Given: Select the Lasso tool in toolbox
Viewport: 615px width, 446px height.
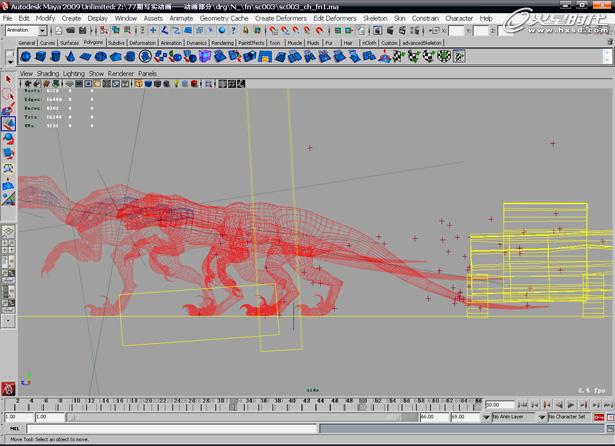Looking at the screenshot, I should click(x=8, y=94).
